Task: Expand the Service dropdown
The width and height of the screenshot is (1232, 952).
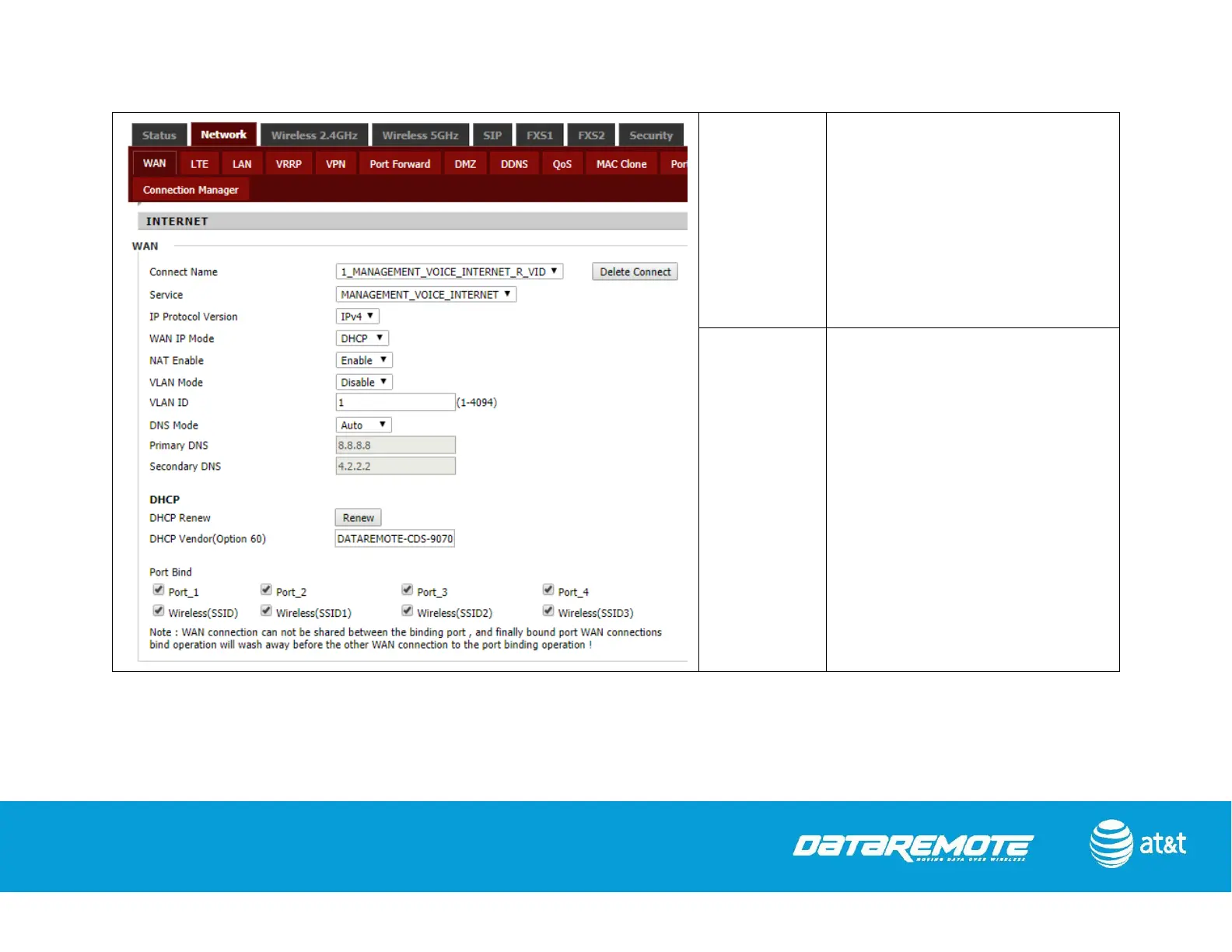Action: [426, 295]
